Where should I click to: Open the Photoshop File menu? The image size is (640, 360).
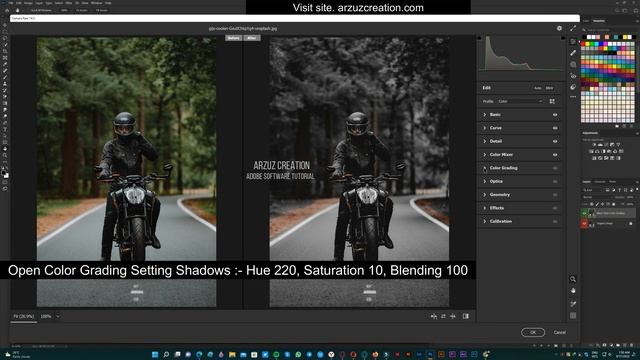click(10, 3)
